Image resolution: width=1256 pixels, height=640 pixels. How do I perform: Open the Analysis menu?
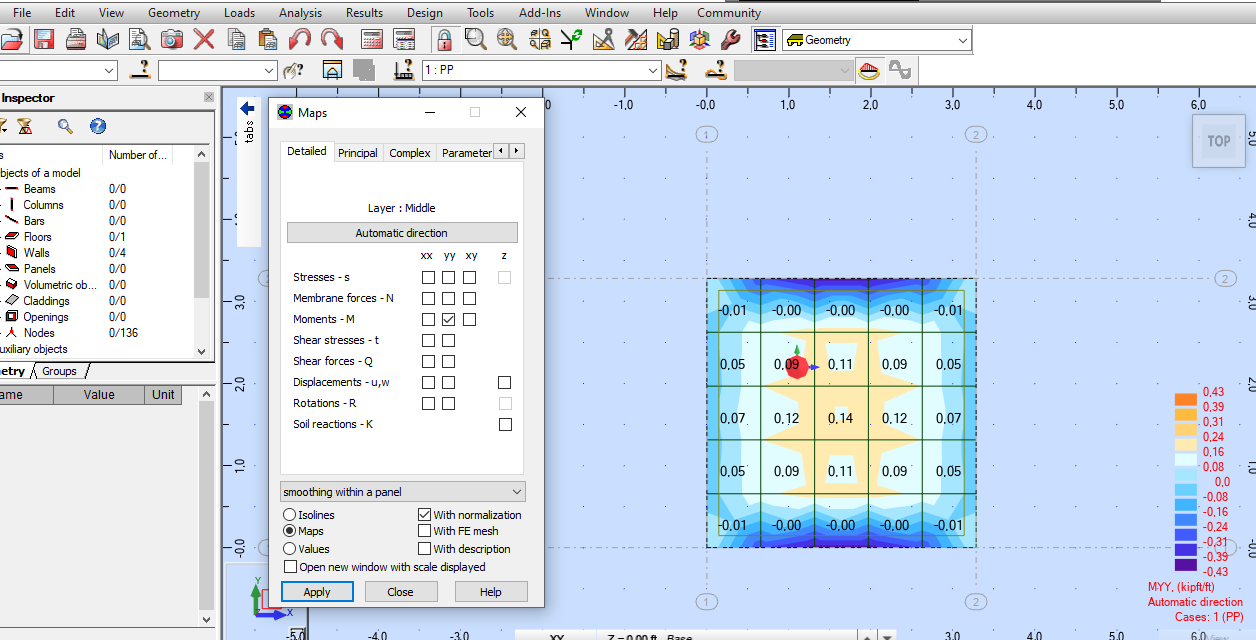tap(300, 13)
